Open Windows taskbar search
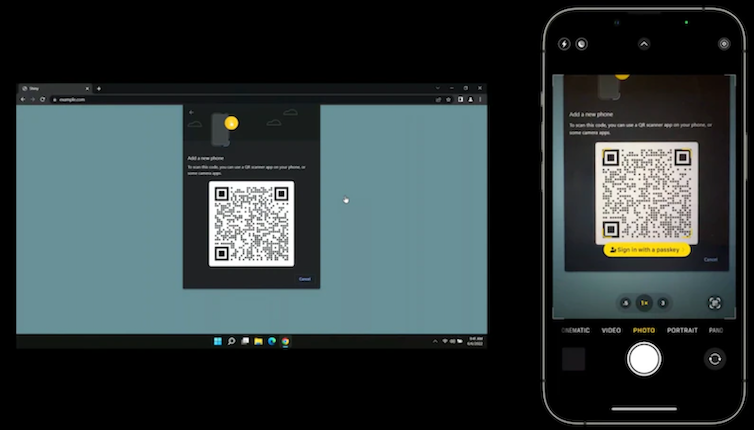Viewport: 754px width, 430px height. 231,341
